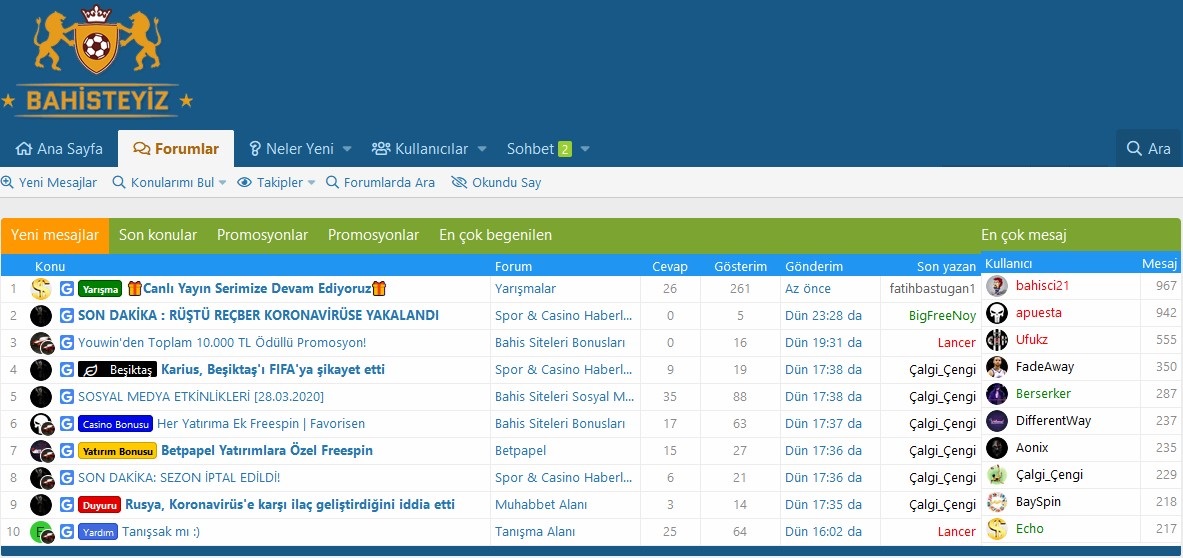Screen dimensions: 1183x558
Task: Click the Duyuru prefix badge
Action: coord(100,504)
